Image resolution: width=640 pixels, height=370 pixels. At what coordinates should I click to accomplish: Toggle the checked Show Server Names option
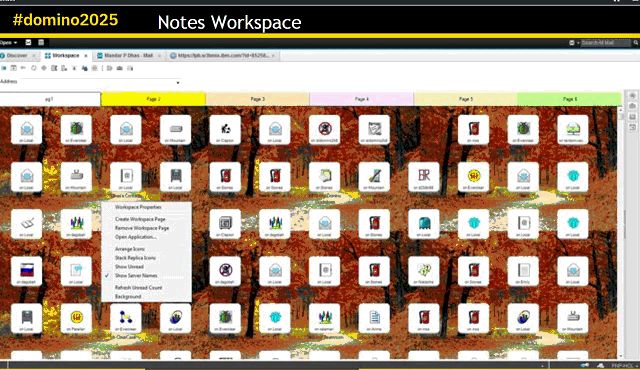point(136,276)
